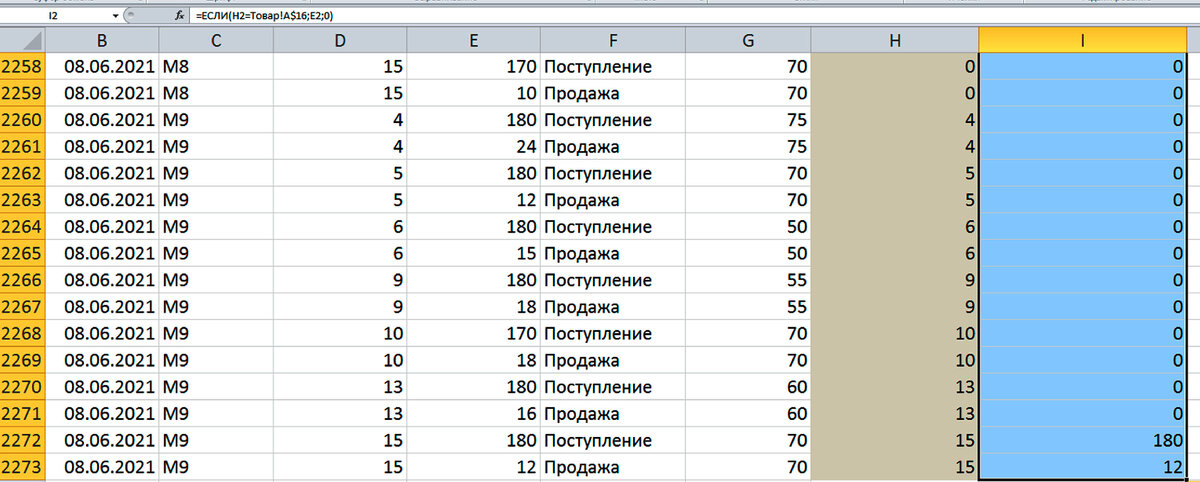Select column H header
Image resolution: width=1200 pixels, height=482 pixels.
(x=895, y=40)
